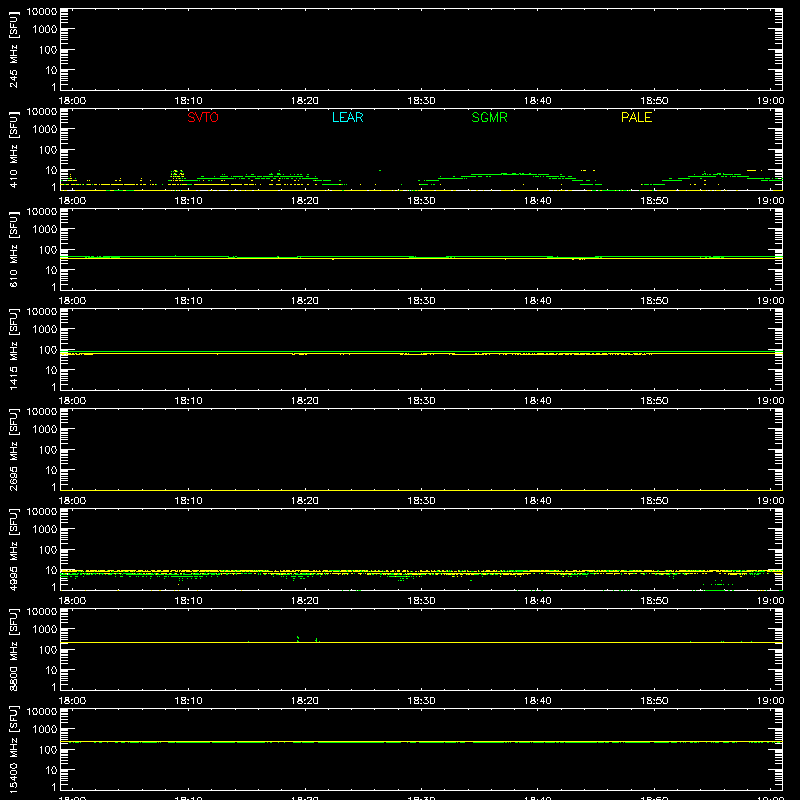Viewport: 800px width, 800px height.
Task: Click the red SVTO station label
Action: point(203,117)
